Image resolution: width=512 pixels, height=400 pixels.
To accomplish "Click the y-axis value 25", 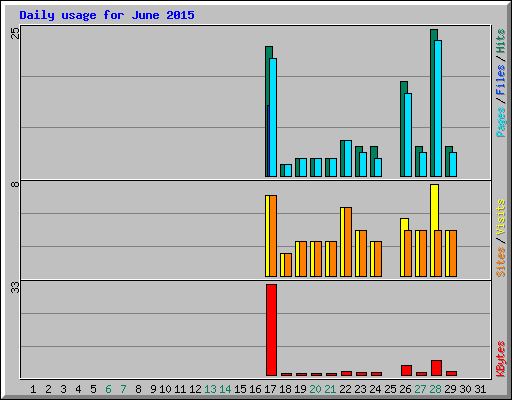I will coord(15,33).
